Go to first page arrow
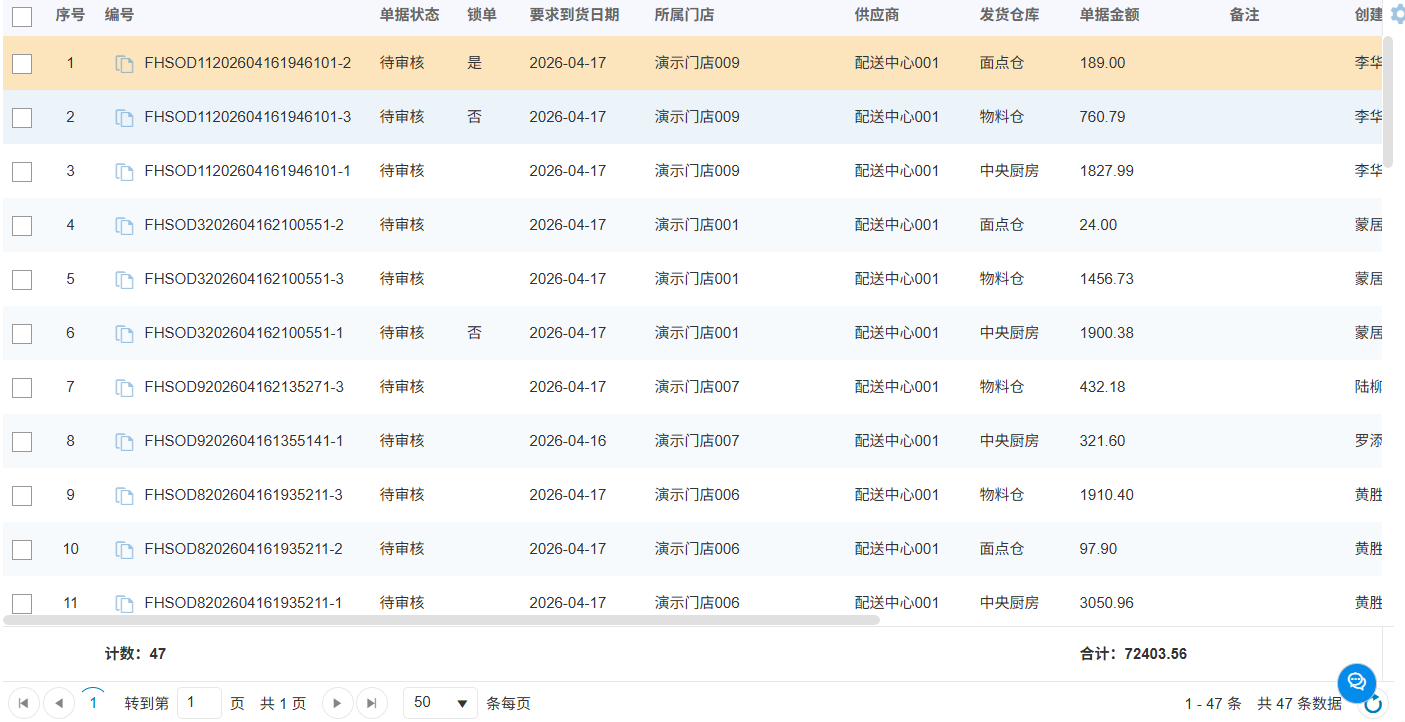 23,703
